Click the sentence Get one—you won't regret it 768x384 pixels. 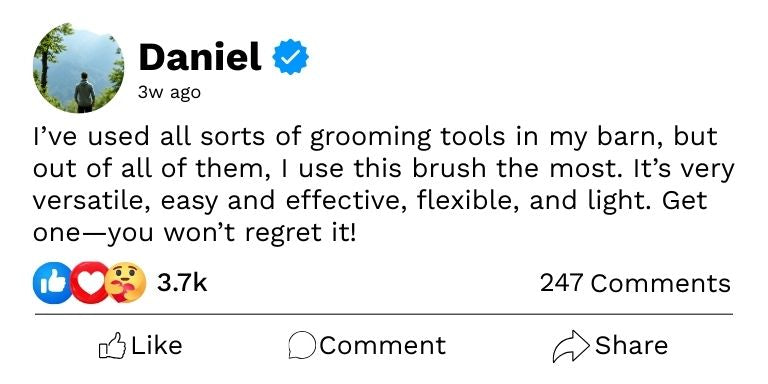pyautogui.click(x=370, y=216)
